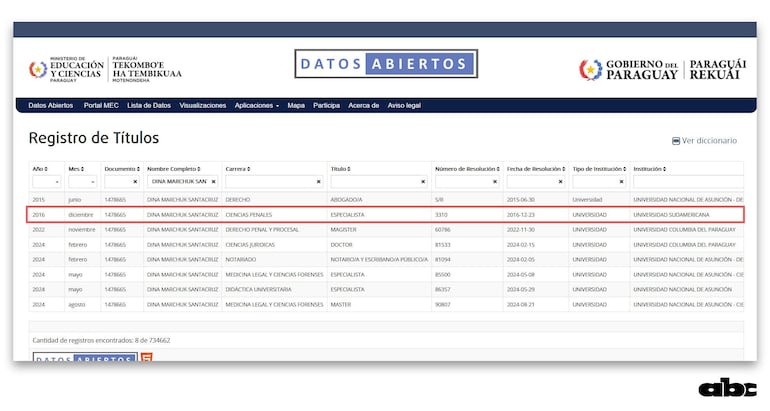770x411 pixels.
Task: Clear the Nombre Completo filter with its x
Action: tap(213, 182)
